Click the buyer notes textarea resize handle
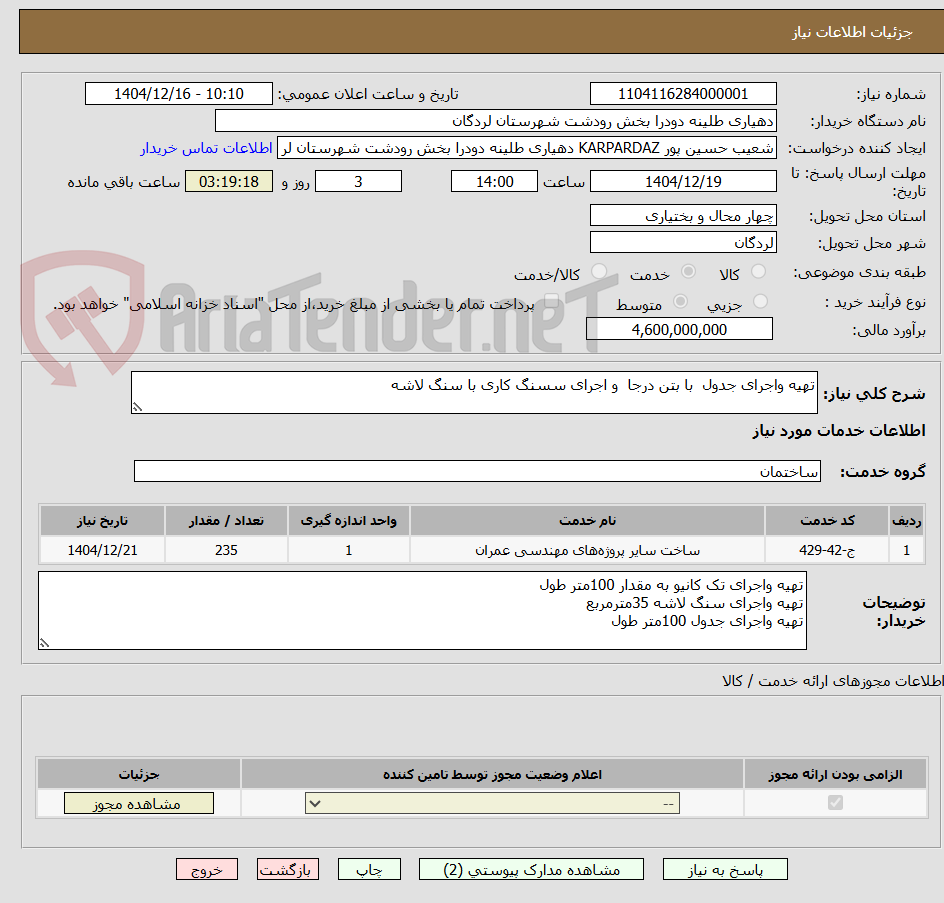 pos(45,644)
